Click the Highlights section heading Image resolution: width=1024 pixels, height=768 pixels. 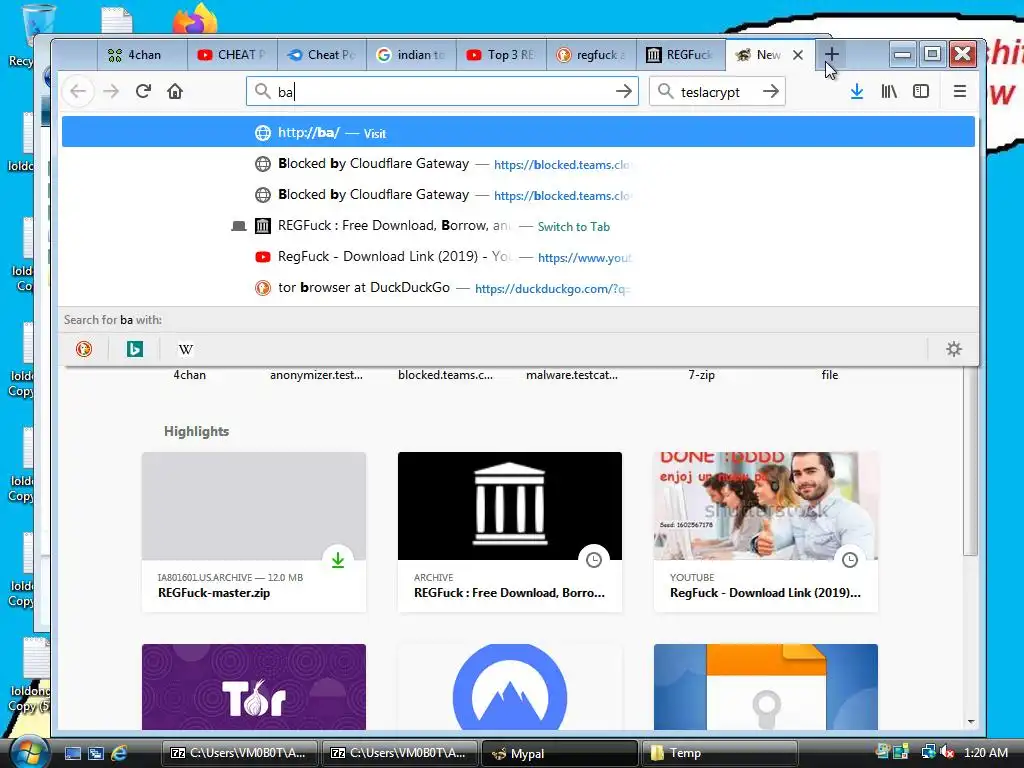click(197, 431)
